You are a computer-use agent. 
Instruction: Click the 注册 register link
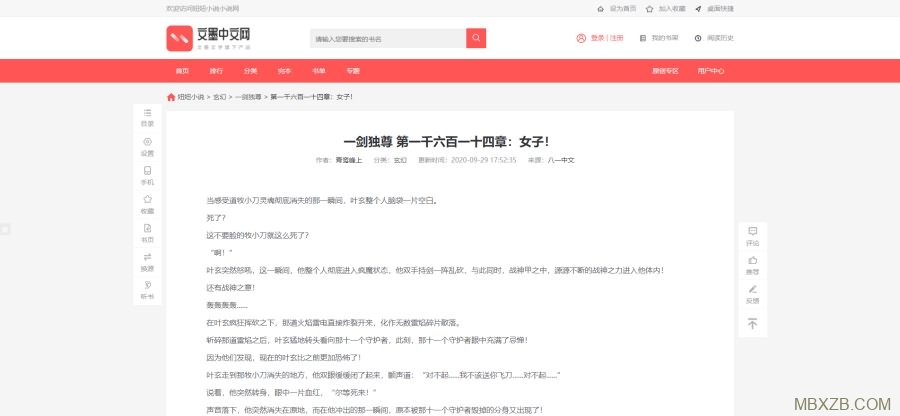point(616,38)
